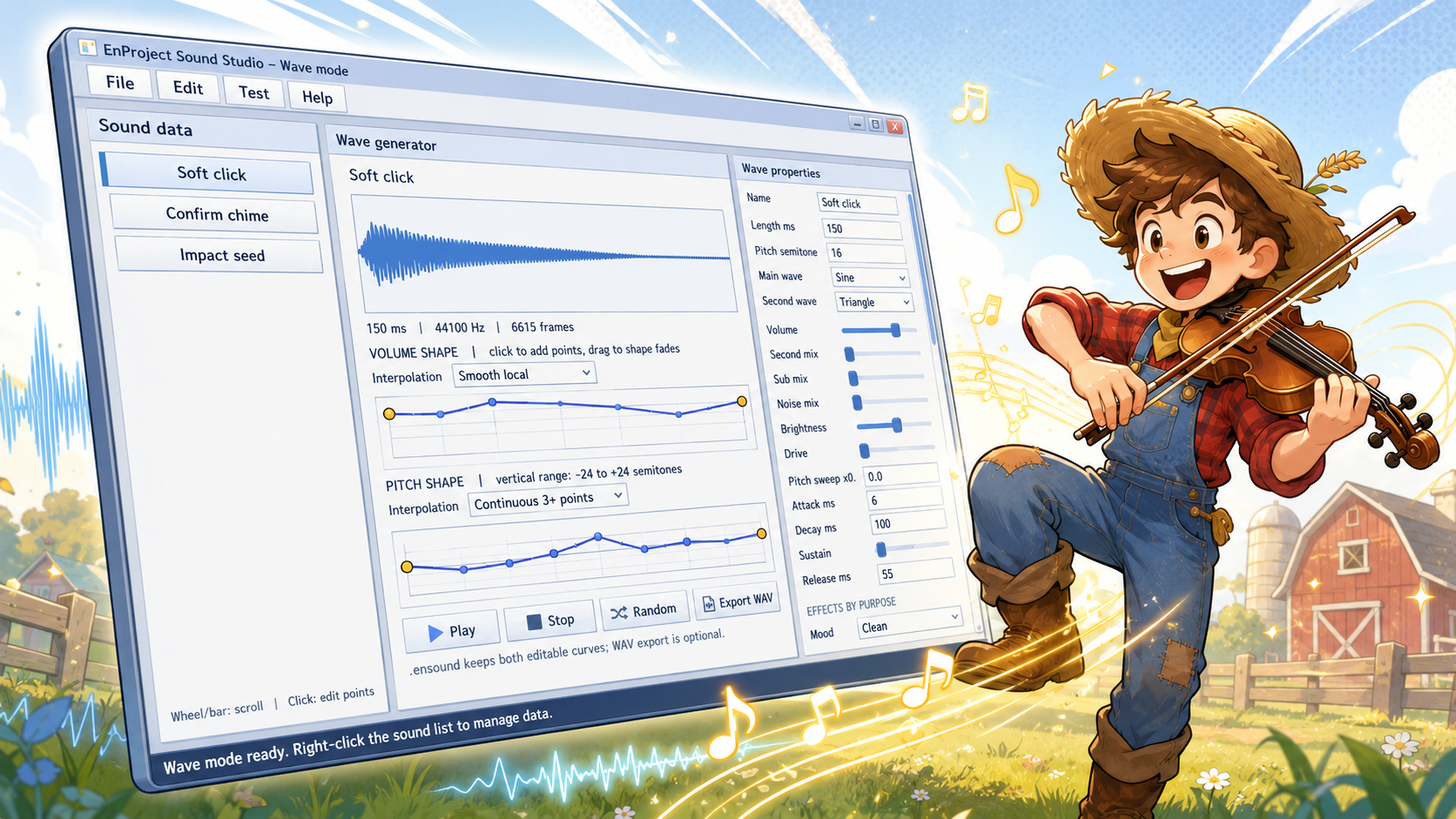Click the "Wave properties" panel title

coord(781,171)
